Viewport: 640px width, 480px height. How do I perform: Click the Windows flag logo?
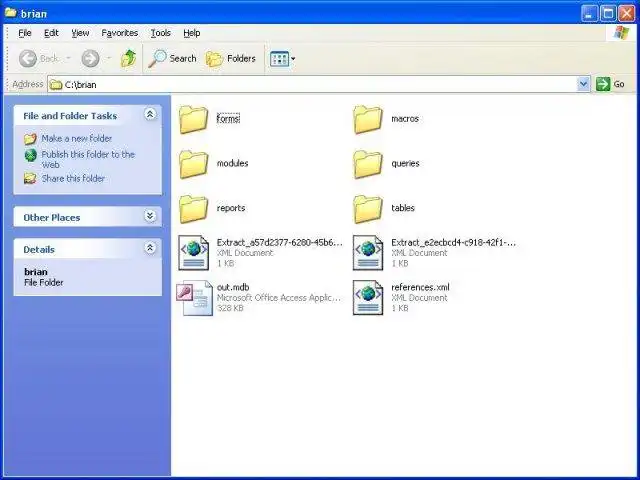point(621,33)
